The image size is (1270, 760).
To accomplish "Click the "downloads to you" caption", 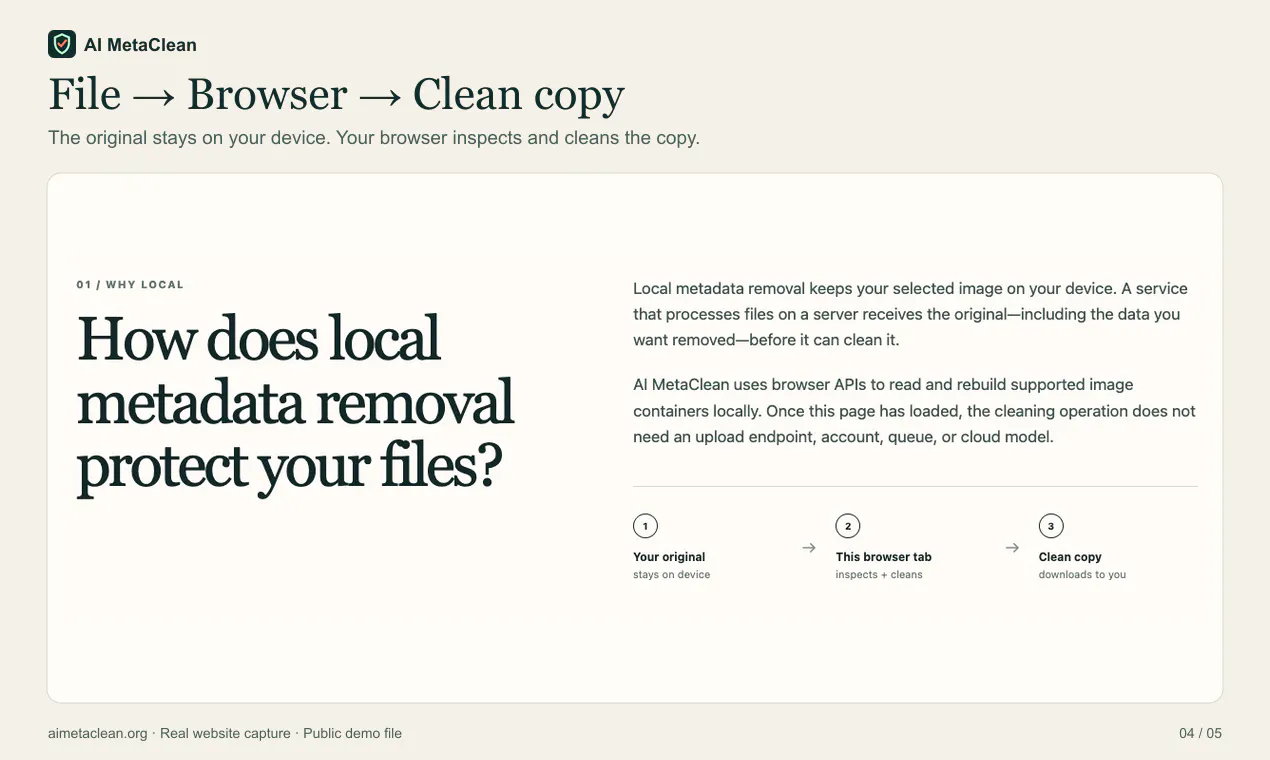I will [x=1082, y=575].
